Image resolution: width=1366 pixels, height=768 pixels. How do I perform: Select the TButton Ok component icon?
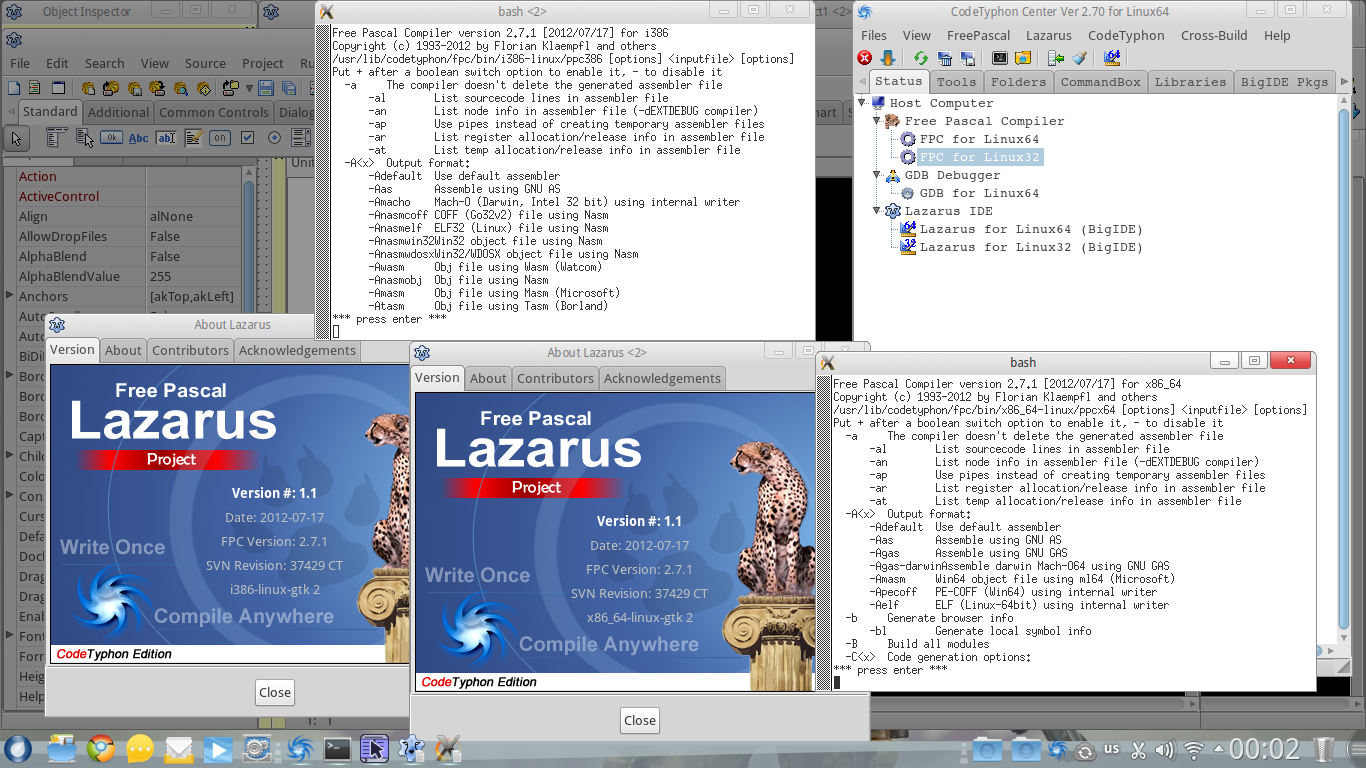(111, 138)
